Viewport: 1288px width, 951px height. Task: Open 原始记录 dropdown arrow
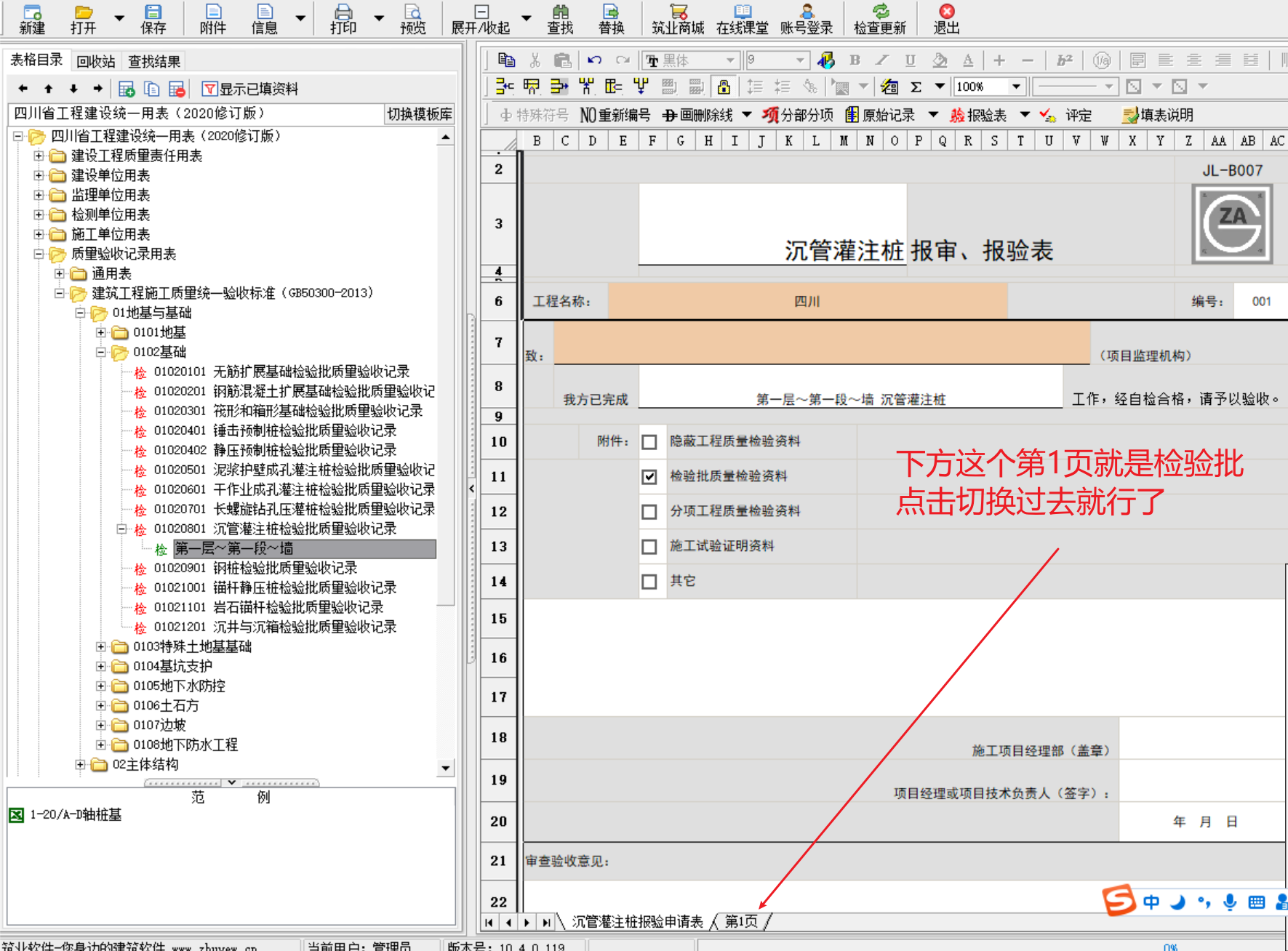pyautogui.click(x=933, y=115)
